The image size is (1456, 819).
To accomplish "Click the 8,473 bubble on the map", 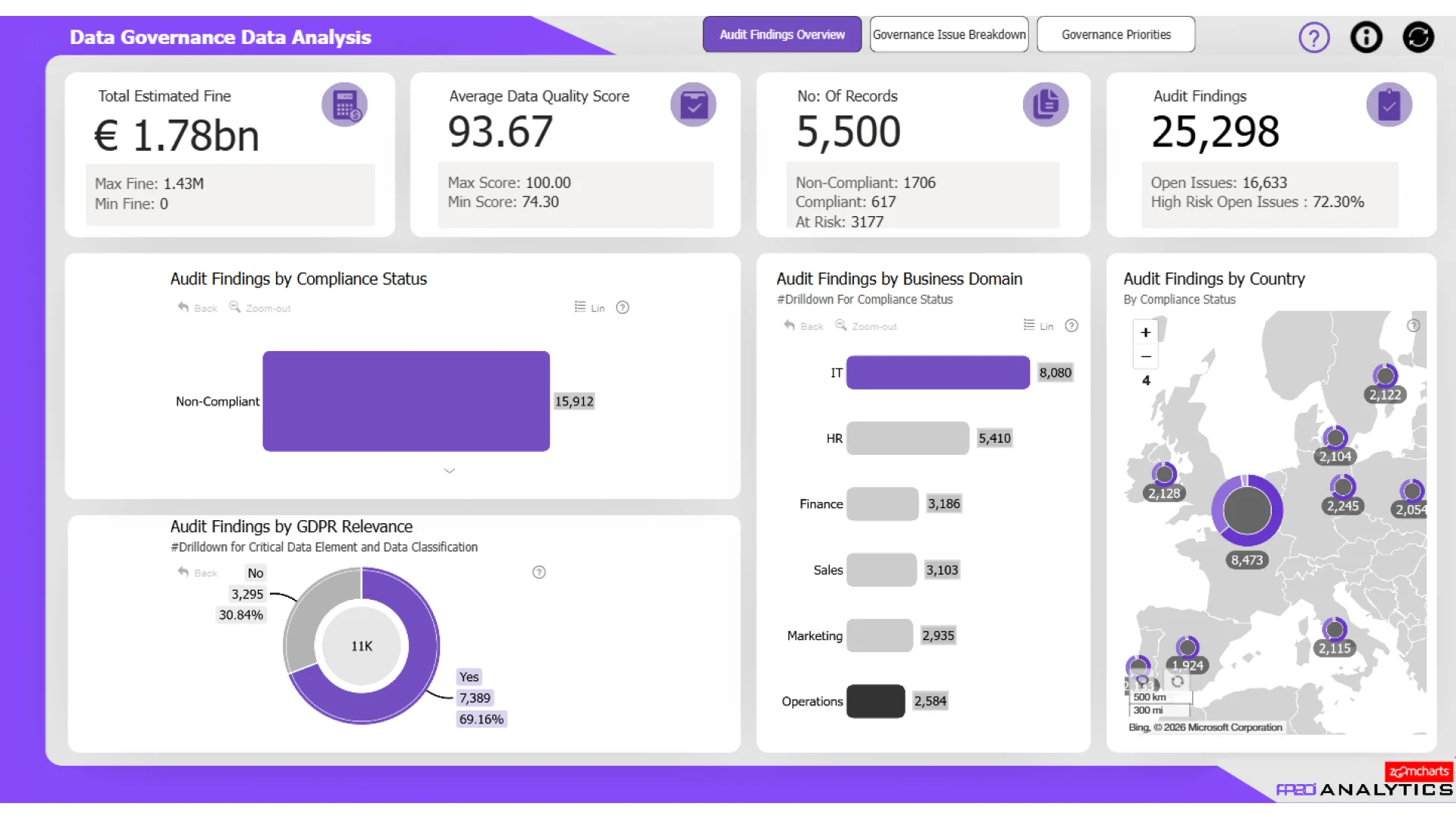I will [x=1247, y=511].
